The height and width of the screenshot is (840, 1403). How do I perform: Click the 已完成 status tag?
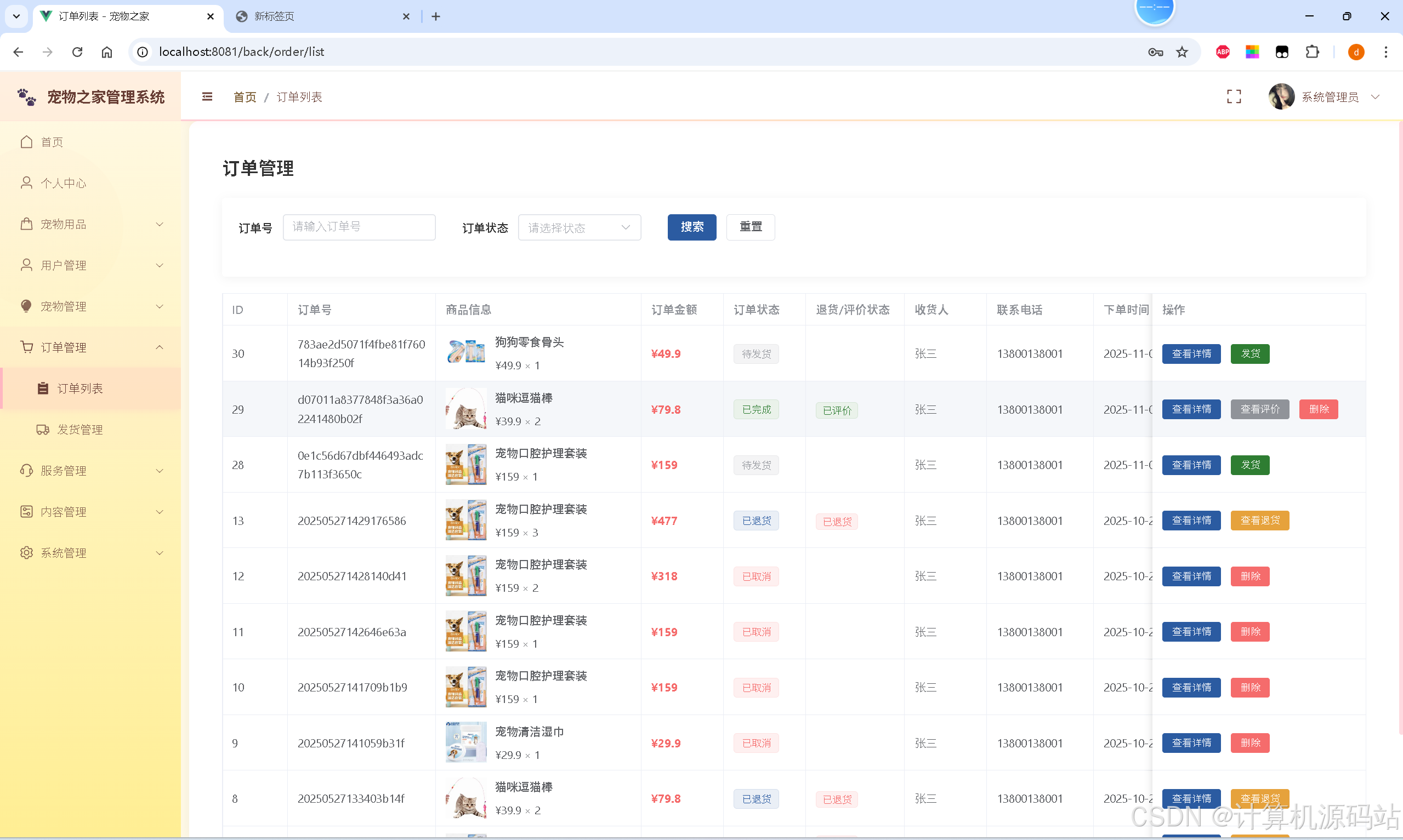coord(756,409)
